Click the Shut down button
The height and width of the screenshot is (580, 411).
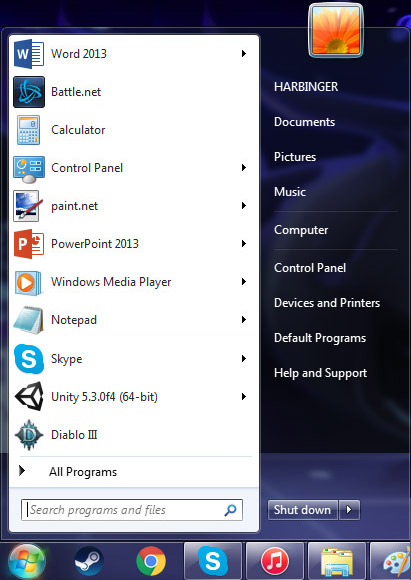point(303,510)
